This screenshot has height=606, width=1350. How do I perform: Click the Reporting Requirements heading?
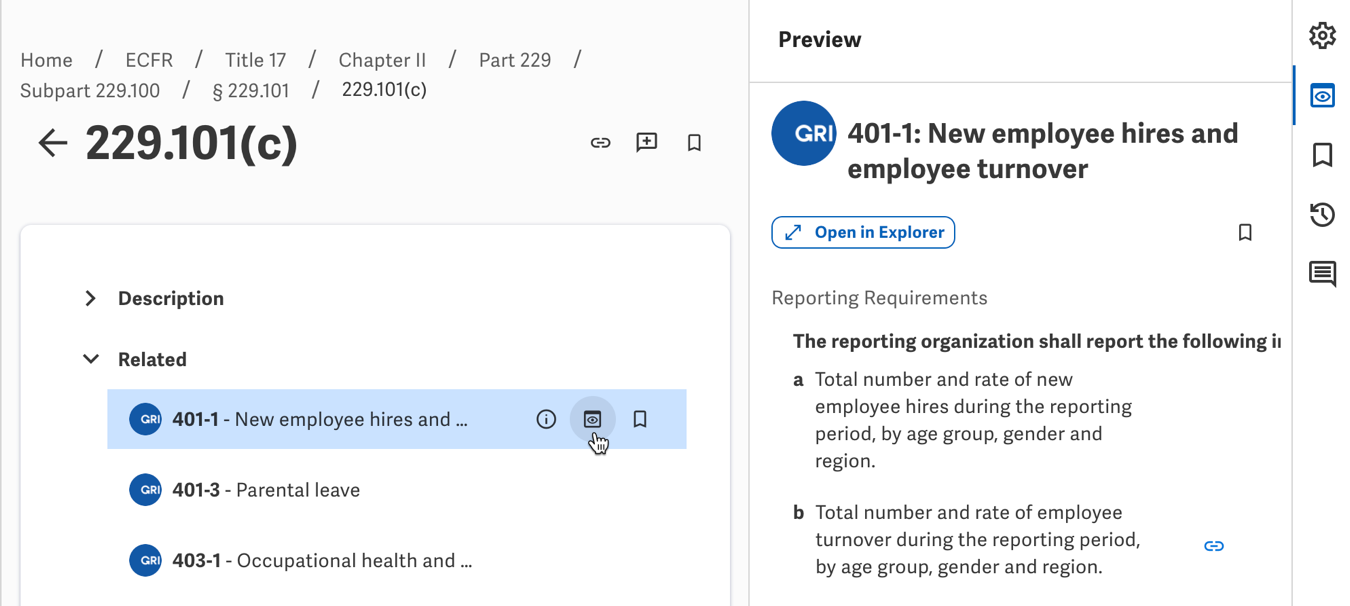coord(879,298)
